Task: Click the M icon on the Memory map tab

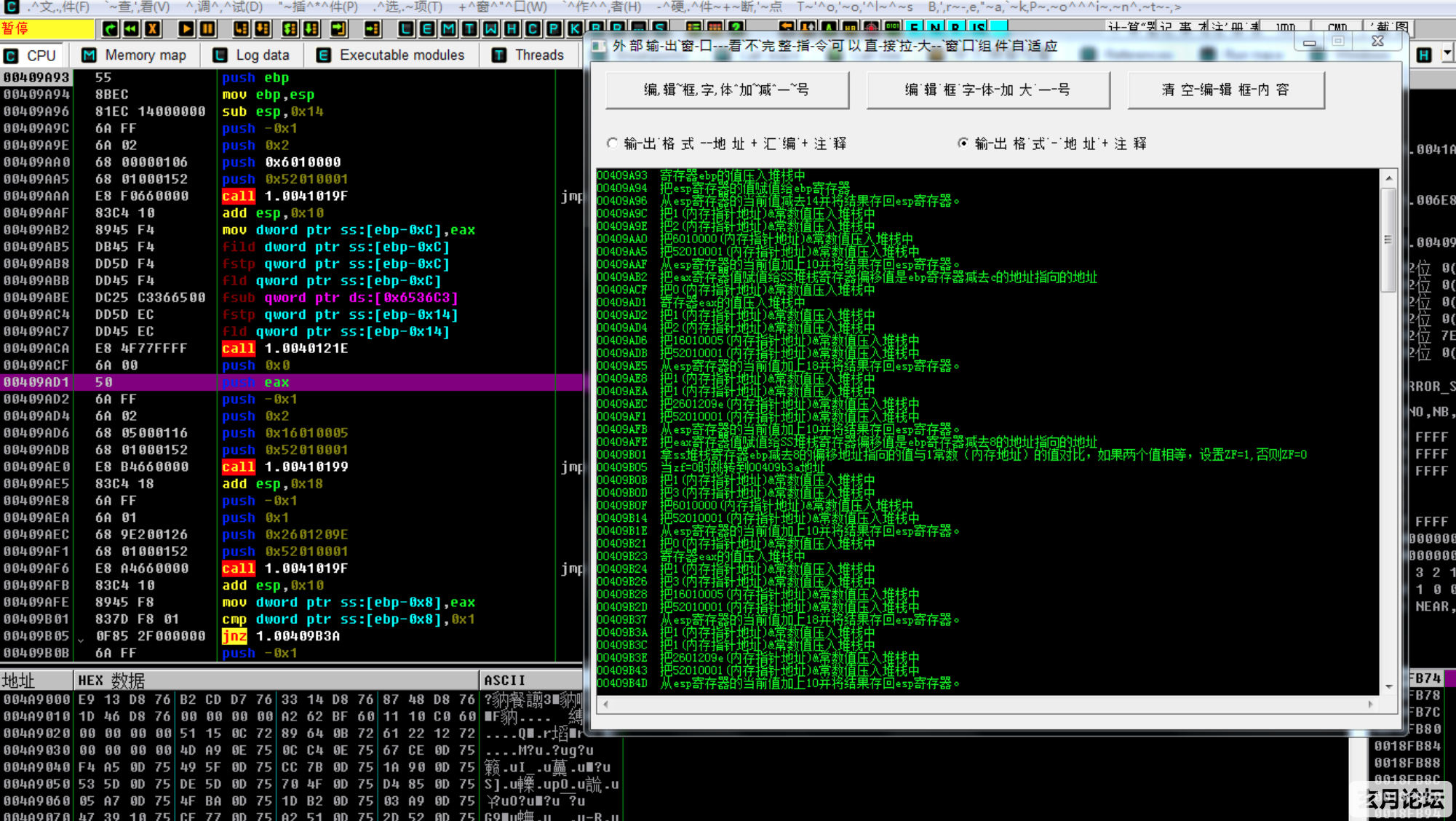Action: pyautogui.click(x=89, y=55)
